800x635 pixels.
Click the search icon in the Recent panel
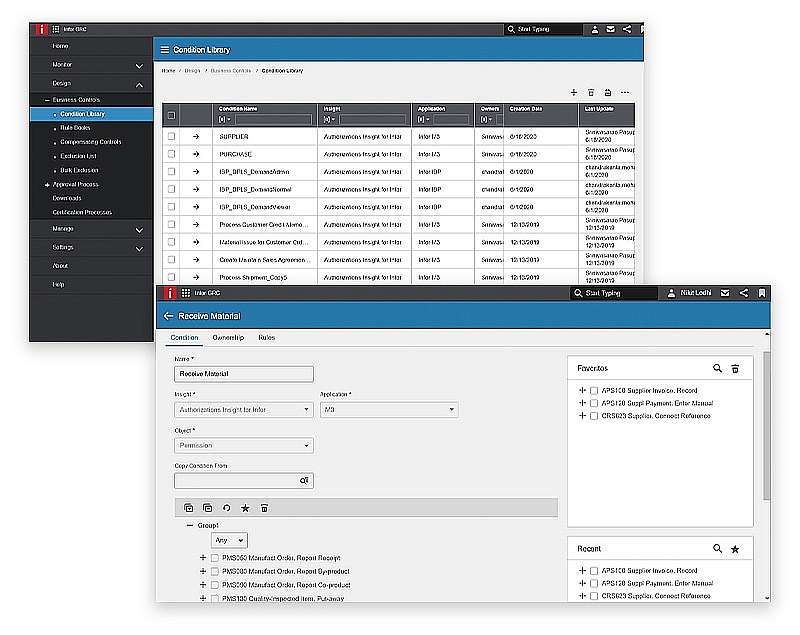[717, 548]
